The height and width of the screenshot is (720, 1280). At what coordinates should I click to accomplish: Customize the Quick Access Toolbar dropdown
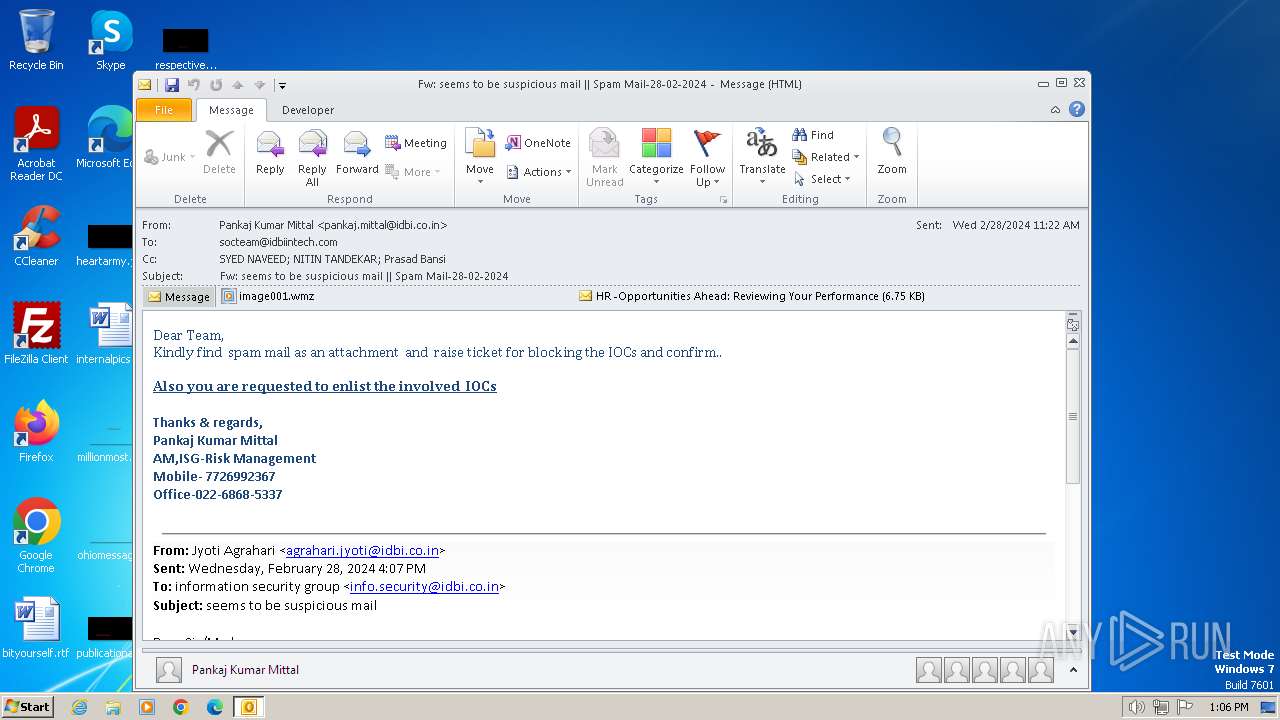[x=282, y=85]
